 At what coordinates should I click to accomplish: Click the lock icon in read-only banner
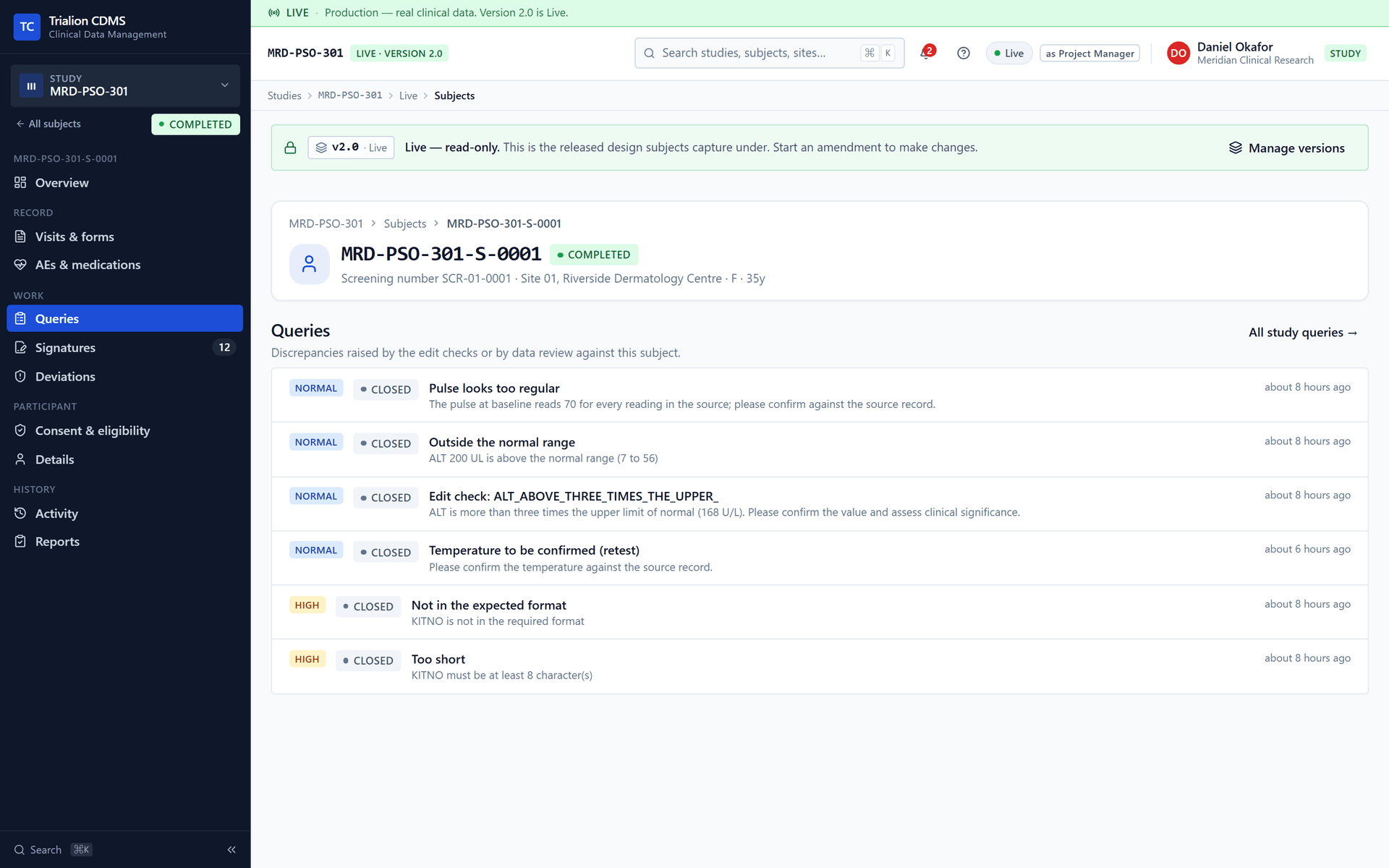[x=290, y=148]
